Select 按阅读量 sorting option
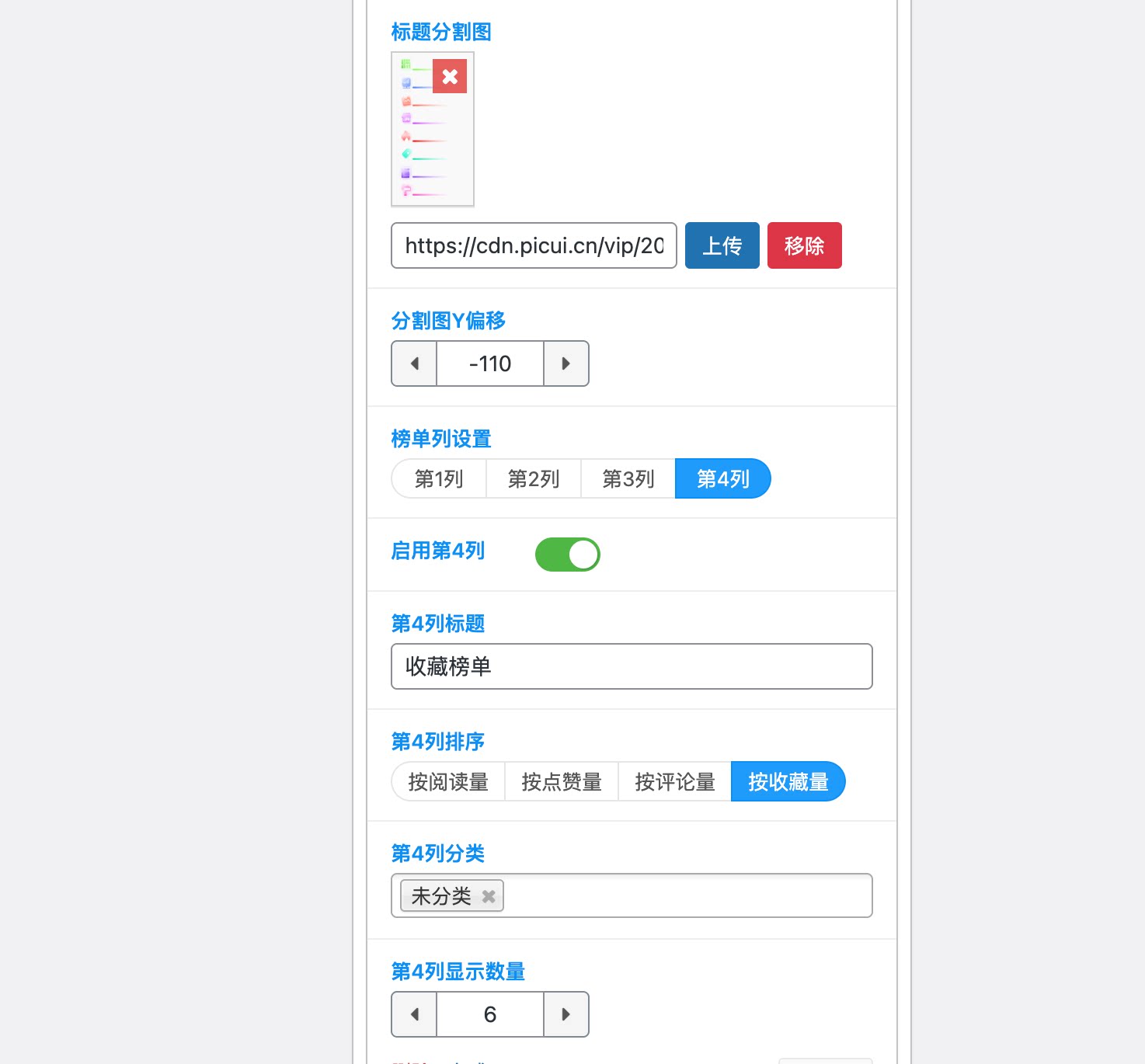 [447, 781]
